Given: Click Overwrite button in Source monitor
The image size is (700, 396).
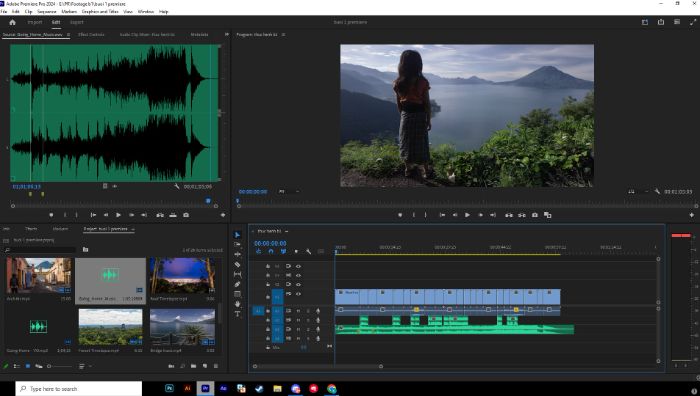Looking at the screenshot, I should click(x=173, y=215).
